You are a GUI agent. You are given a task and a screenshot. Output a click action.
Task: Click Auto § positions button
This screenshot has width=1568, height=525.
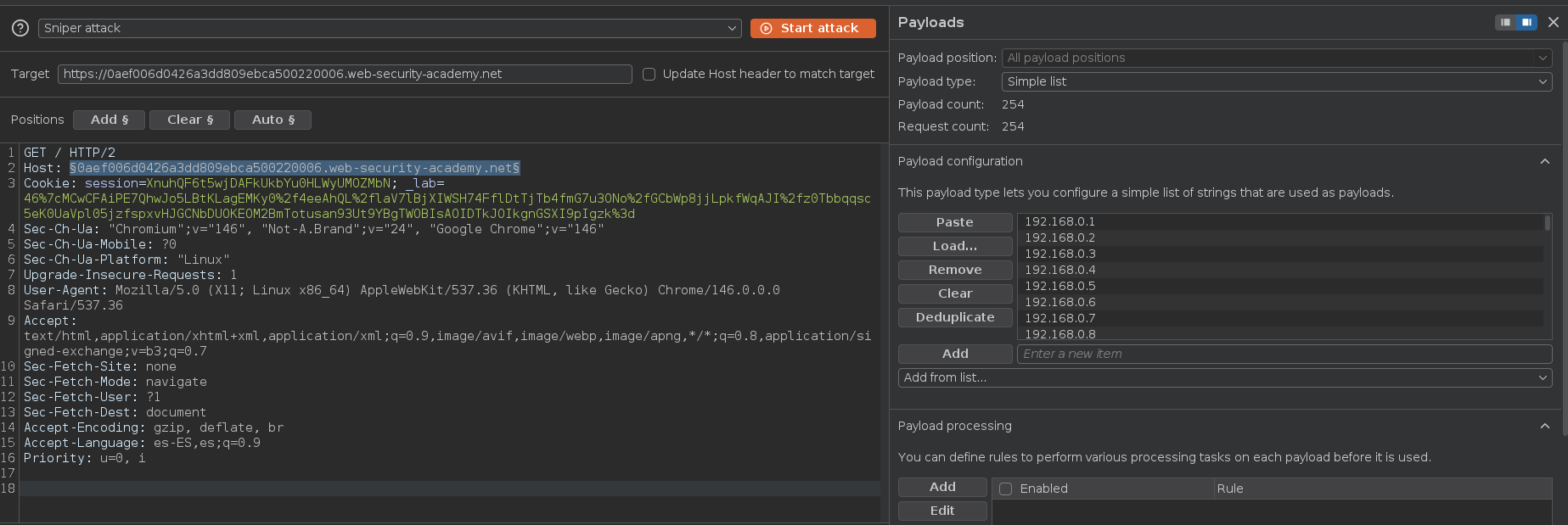point(273,120)
